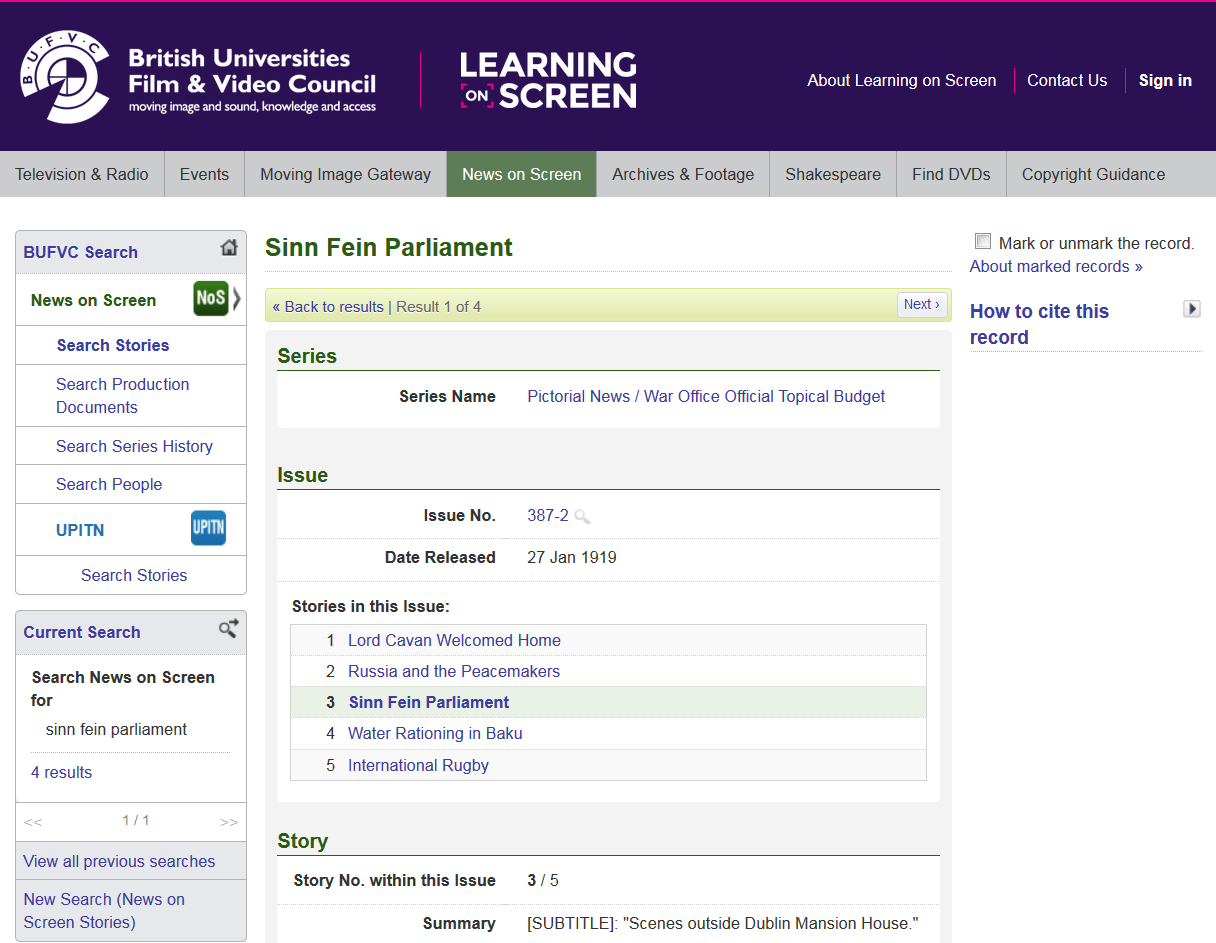The width and height of the screenshot is (1216, 943).
Task: Click the magnifier icon beside Issue No. 387-2
Action: (582, 517)
